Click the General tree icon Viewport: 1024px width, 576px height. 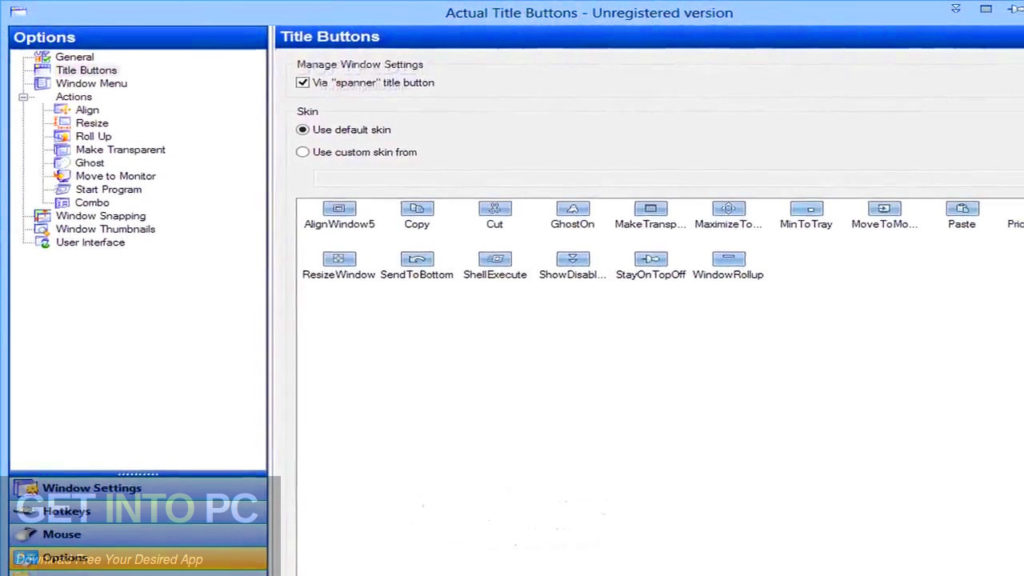[x=42, y=57]
